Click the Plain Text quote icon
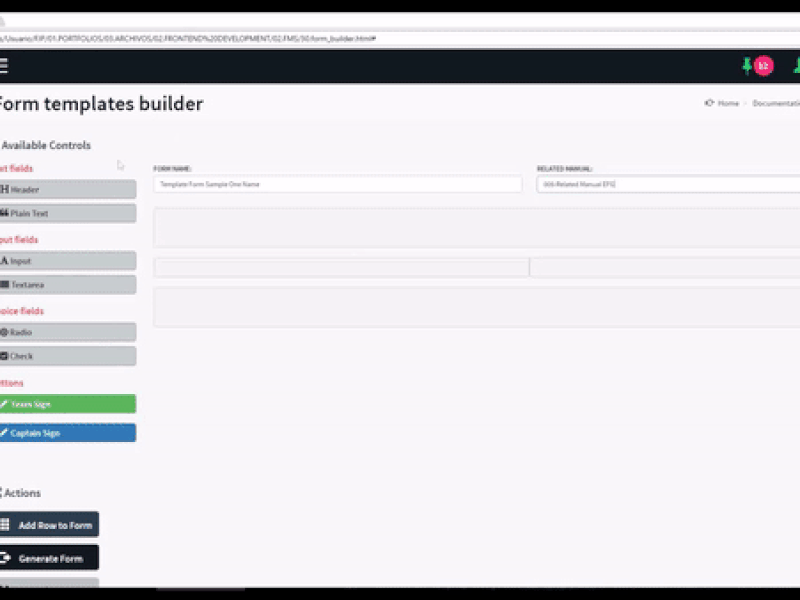 [x=5, y=213]
